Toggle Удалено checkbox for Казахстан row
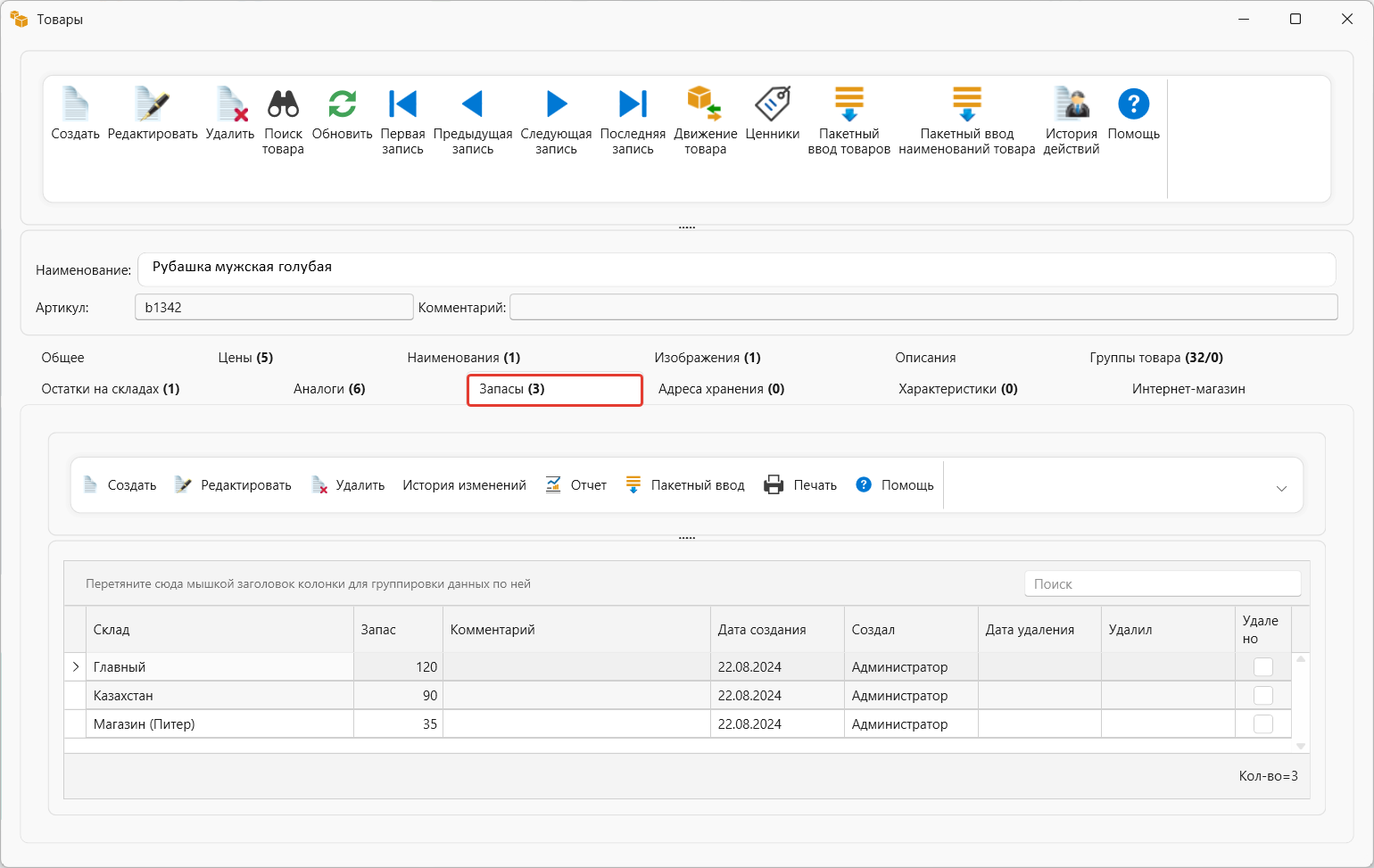 coord(1263,696)
